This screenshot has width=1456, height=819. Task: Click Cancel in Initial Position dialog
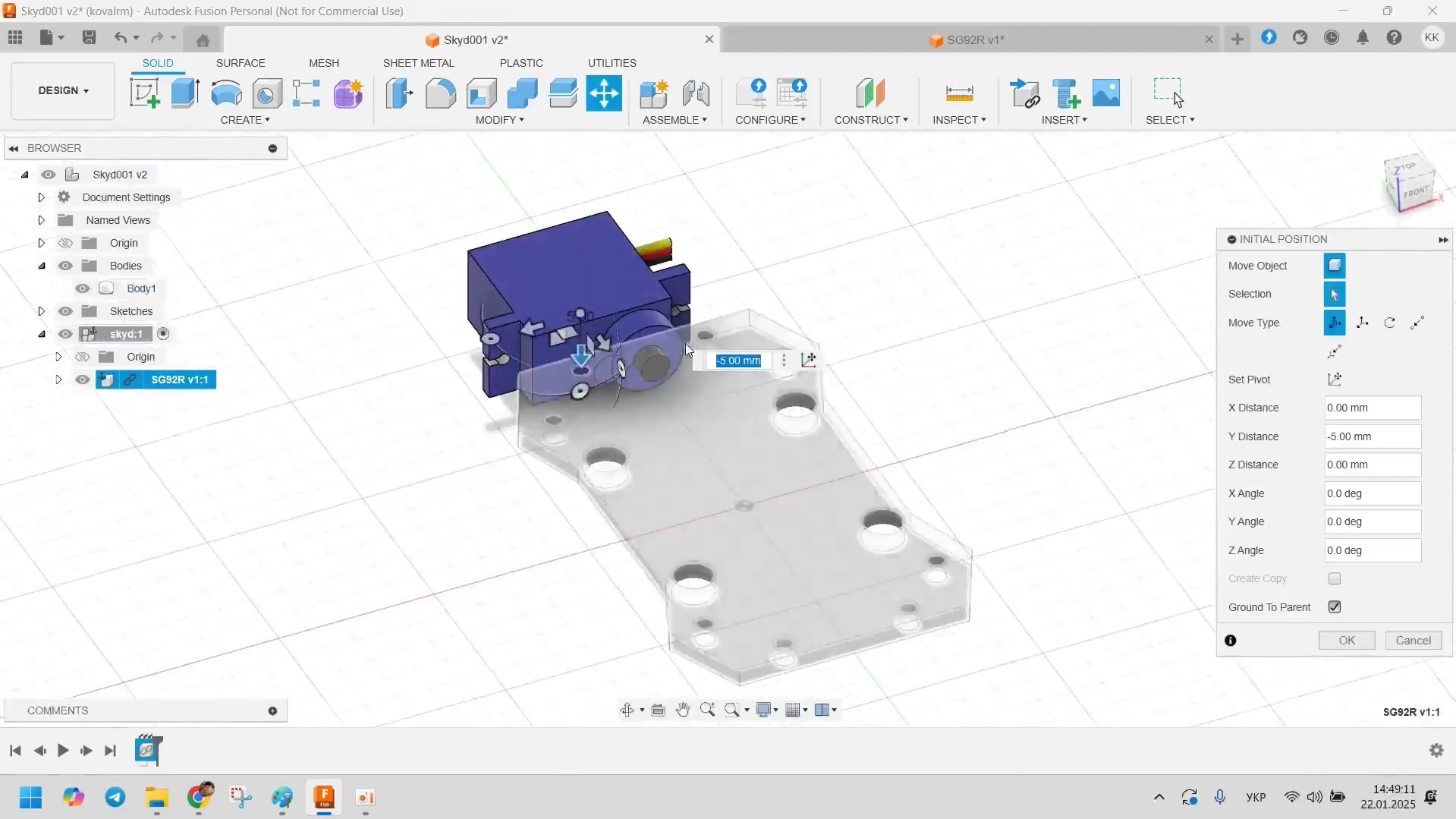tap(1414, 641)
